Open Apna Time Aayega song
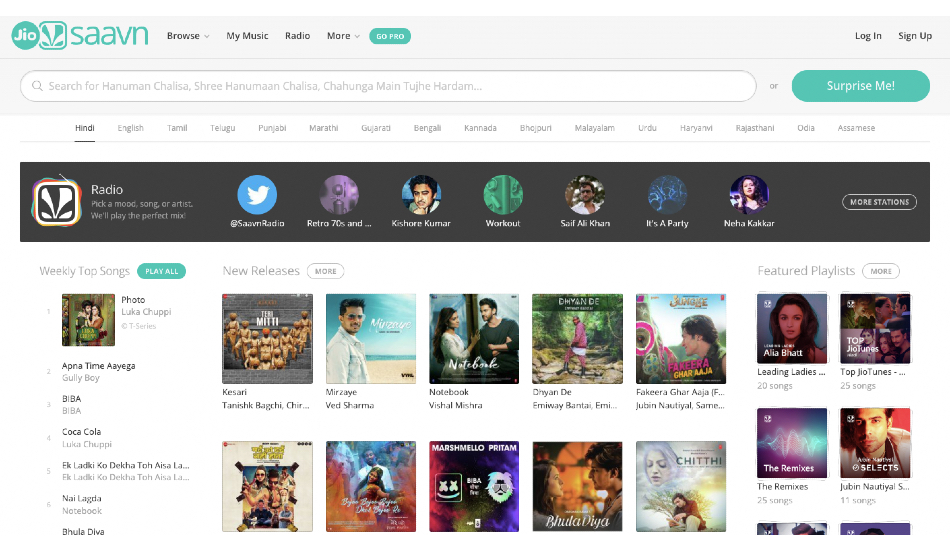 pos(99,366)
